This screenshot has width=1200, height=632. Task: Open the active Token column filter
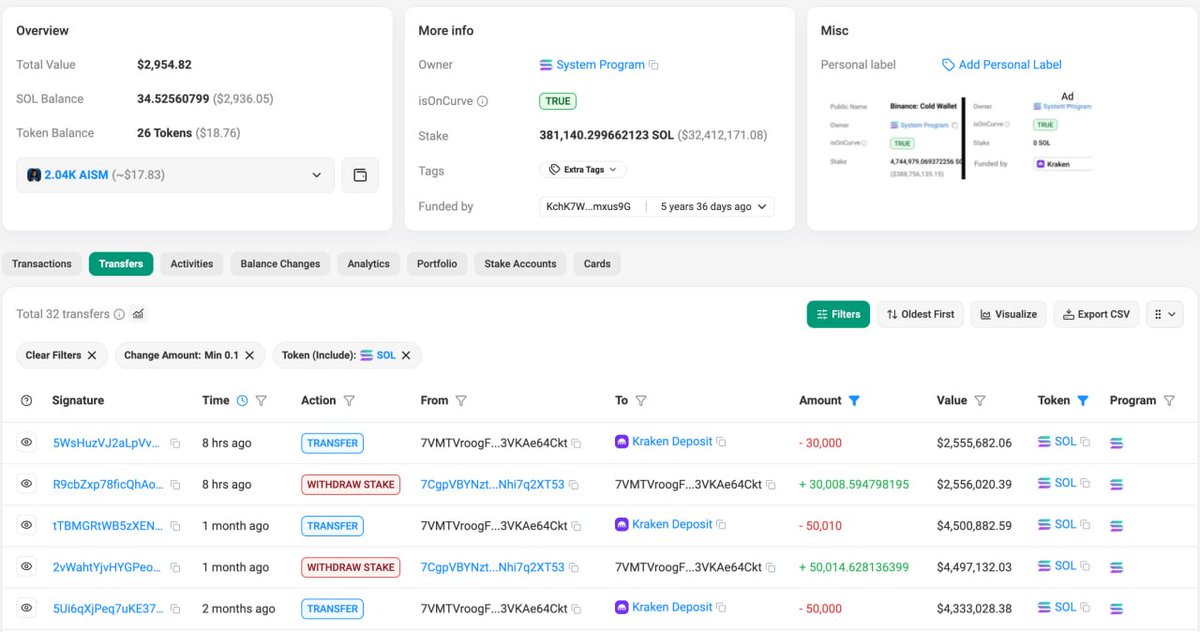point(1083,400)
